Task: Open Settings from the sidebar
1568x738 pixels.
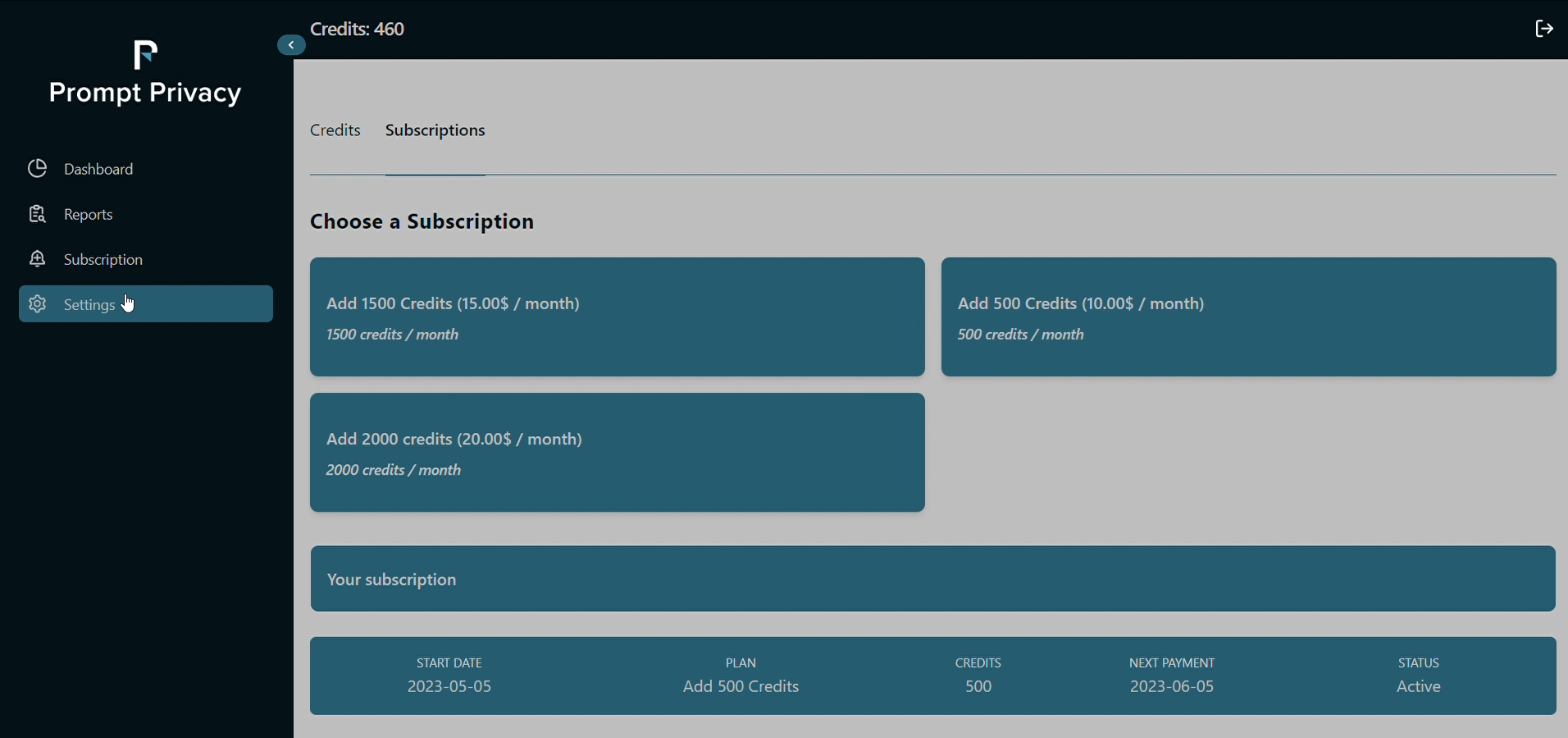Action: pyautogui.click(x=146, y=304)
